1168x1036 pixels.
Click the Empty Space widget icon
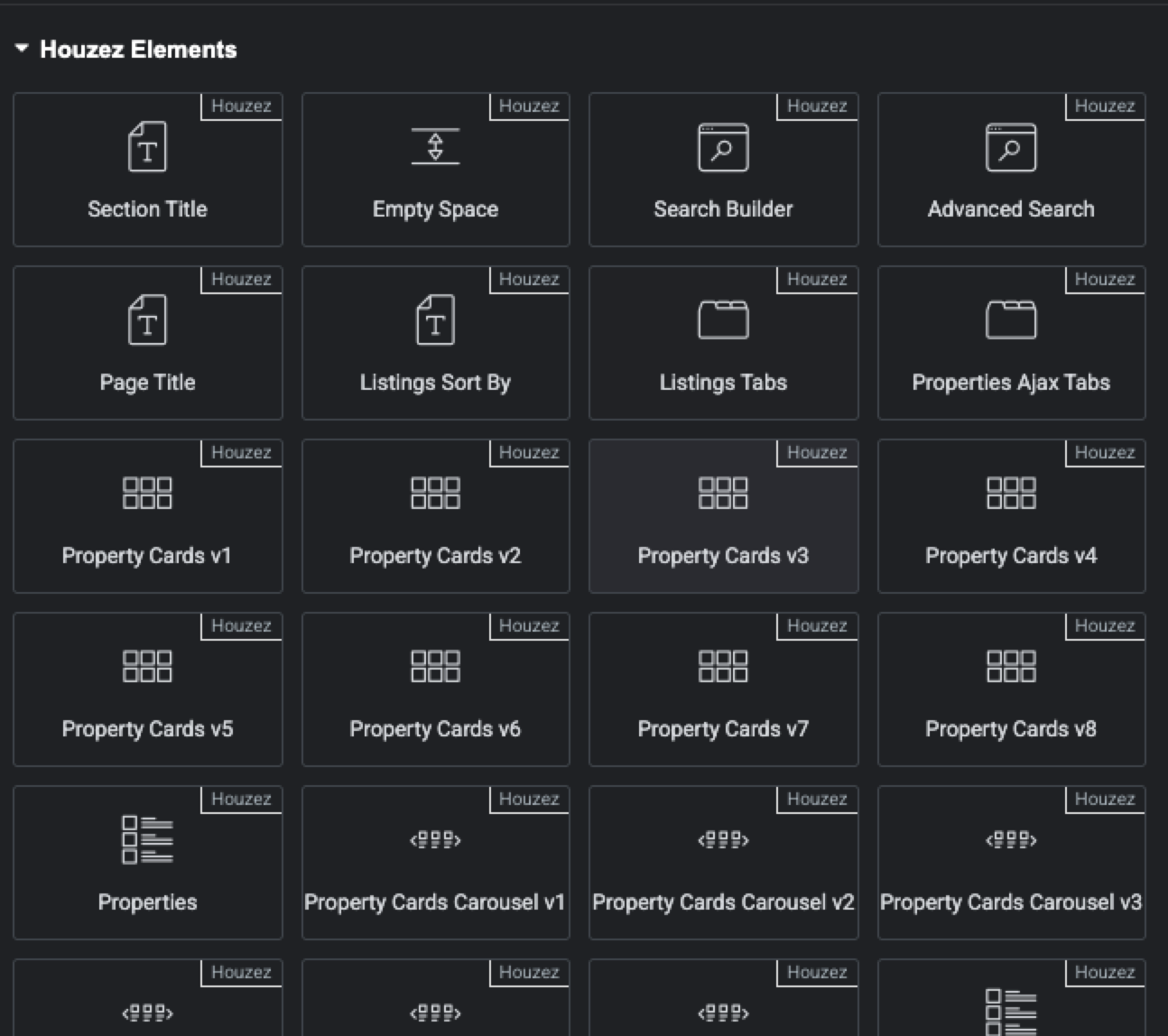[435, 146]
